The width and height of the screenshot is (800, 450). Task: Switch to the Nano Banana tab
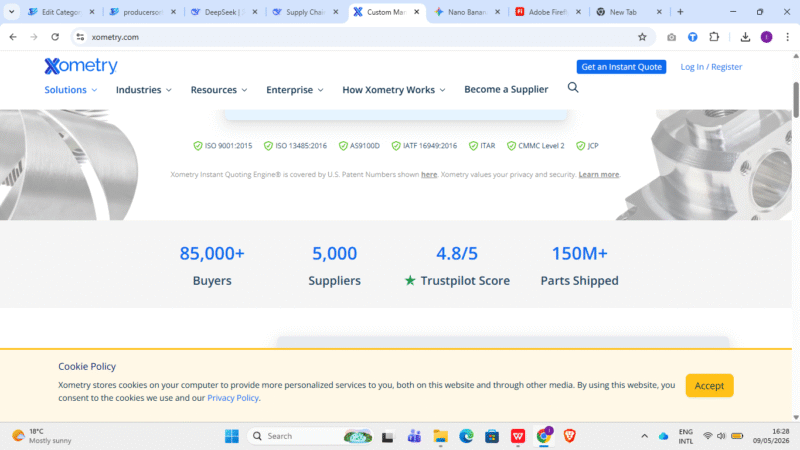466,12
